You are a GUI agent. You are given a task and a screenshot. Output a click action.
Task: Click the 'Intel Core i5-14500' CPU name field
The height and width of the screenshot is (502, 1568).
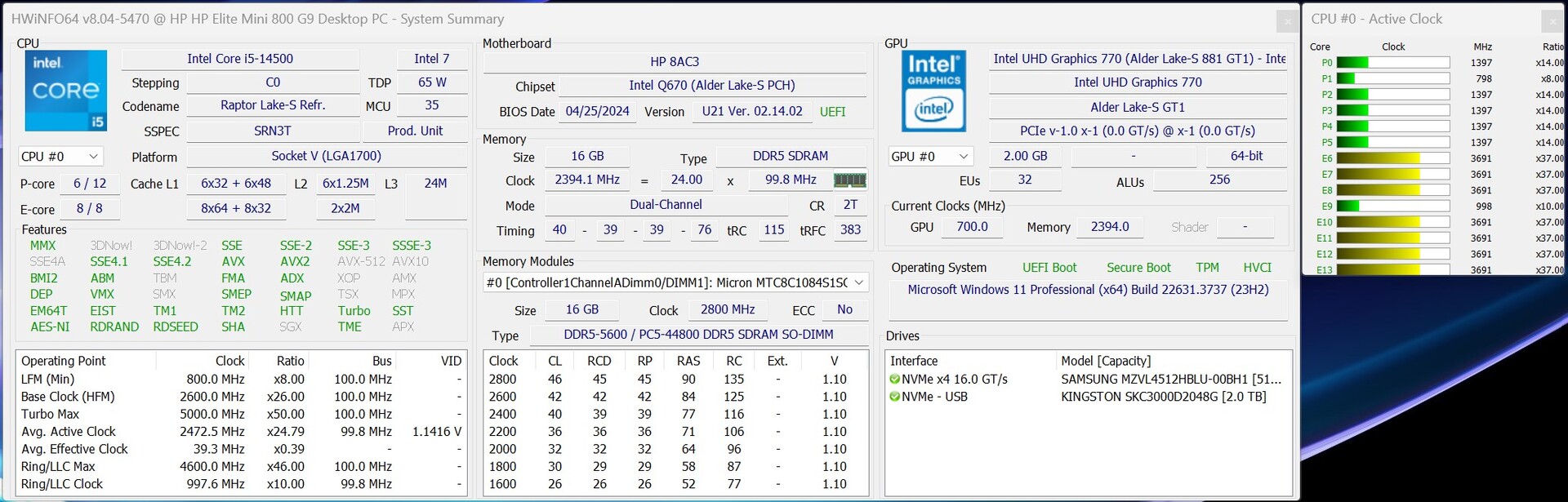(x=240, y=59)
